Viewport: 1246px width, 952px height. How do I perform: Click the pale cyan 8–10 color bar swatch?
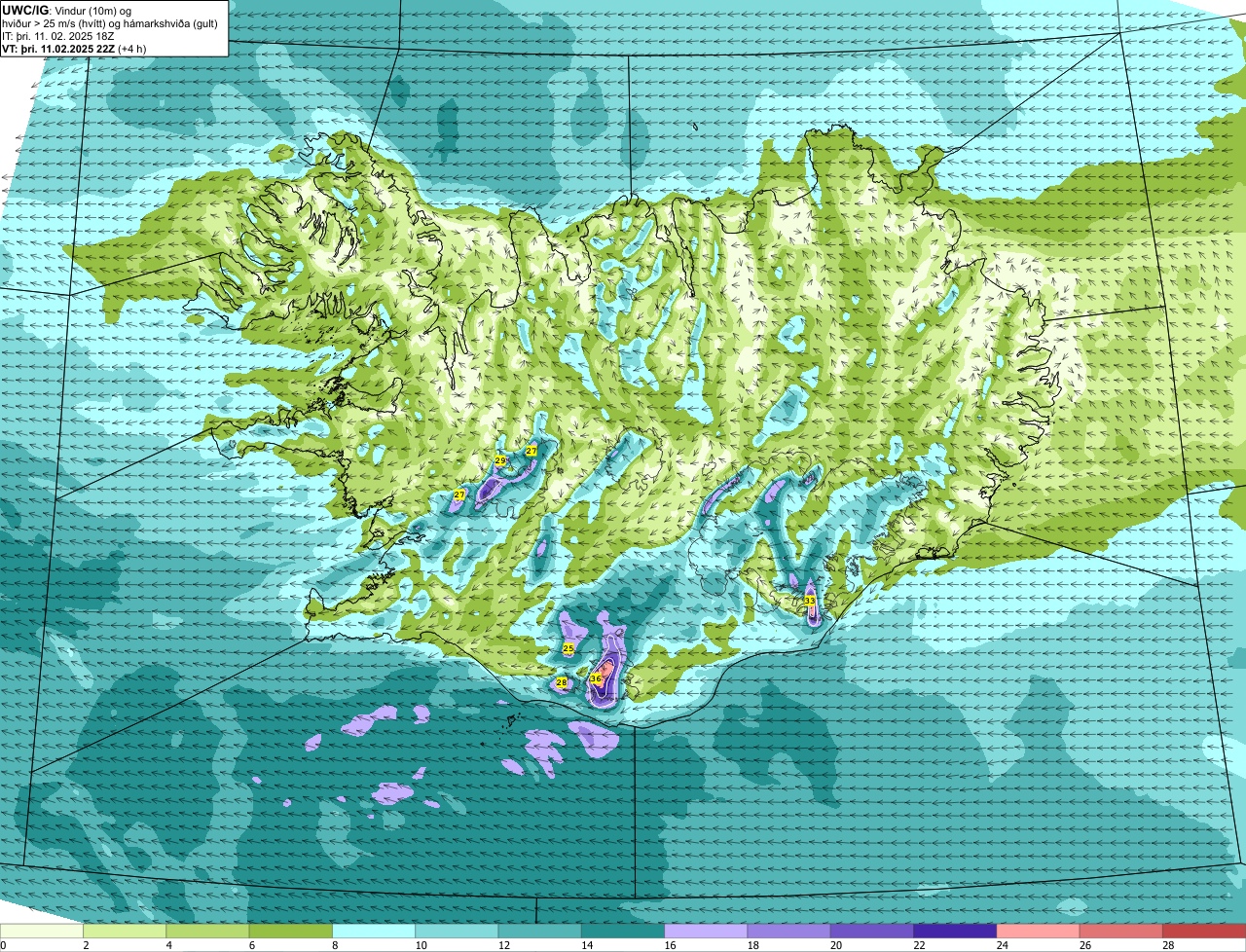(x=374, y=931)
